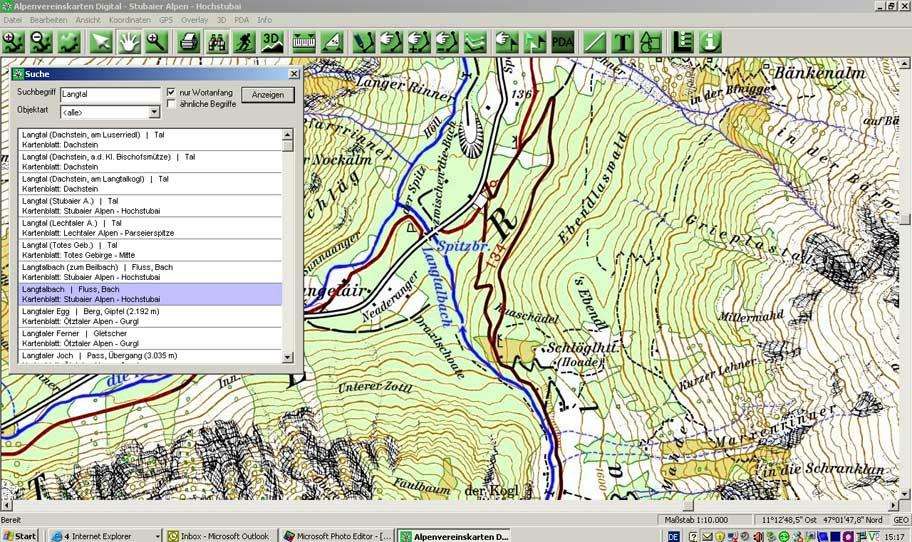This screenshot has width=912, height=542.
Task: Select the hand pan tool
Action: coord(129,42)
